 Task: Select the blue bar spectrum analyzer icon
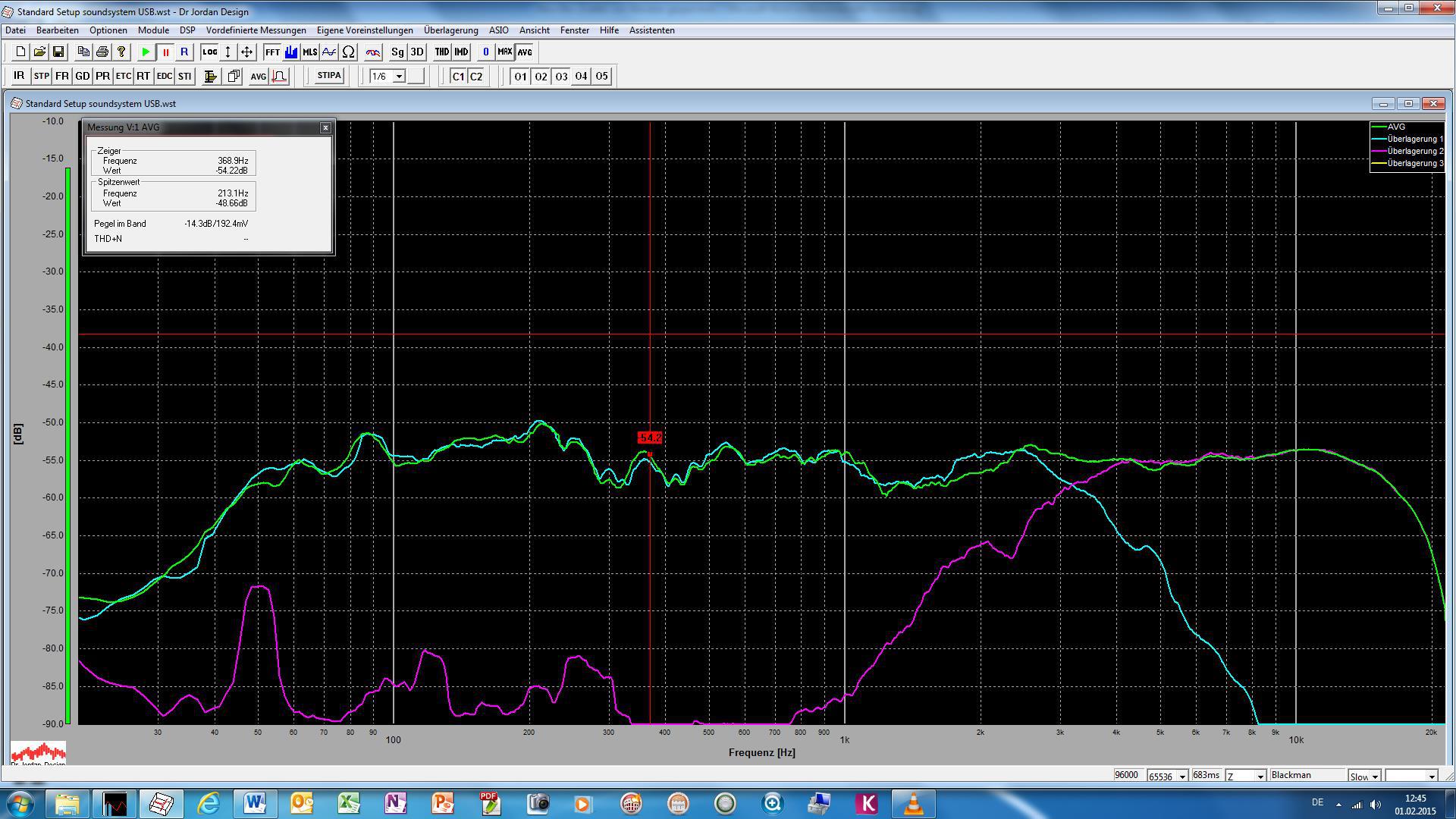point(291,52)
